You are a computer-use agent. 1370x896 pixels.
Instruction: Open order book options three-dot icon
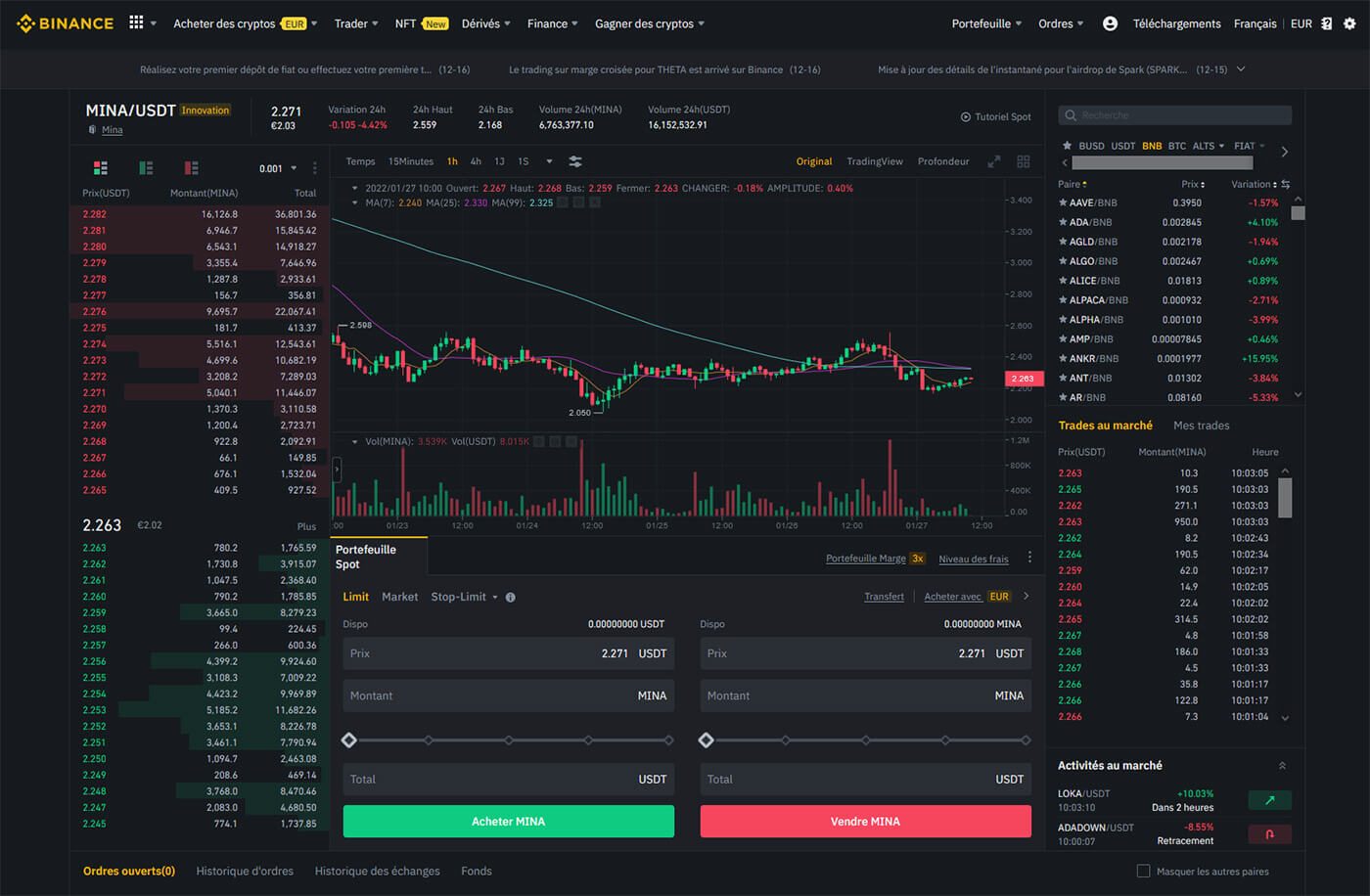click(315, 168)
